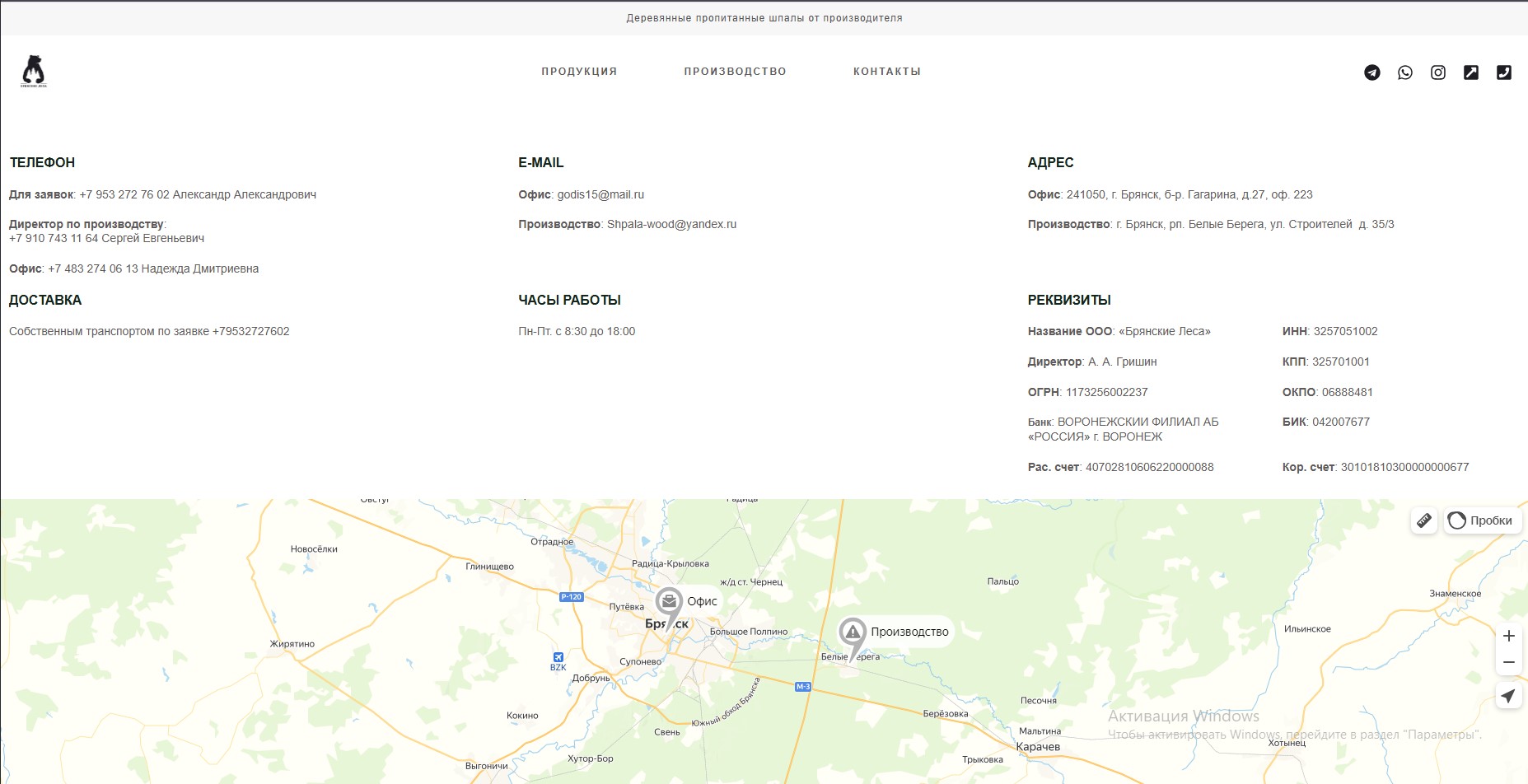Select the Производство marker on the map

pos(853,632)
